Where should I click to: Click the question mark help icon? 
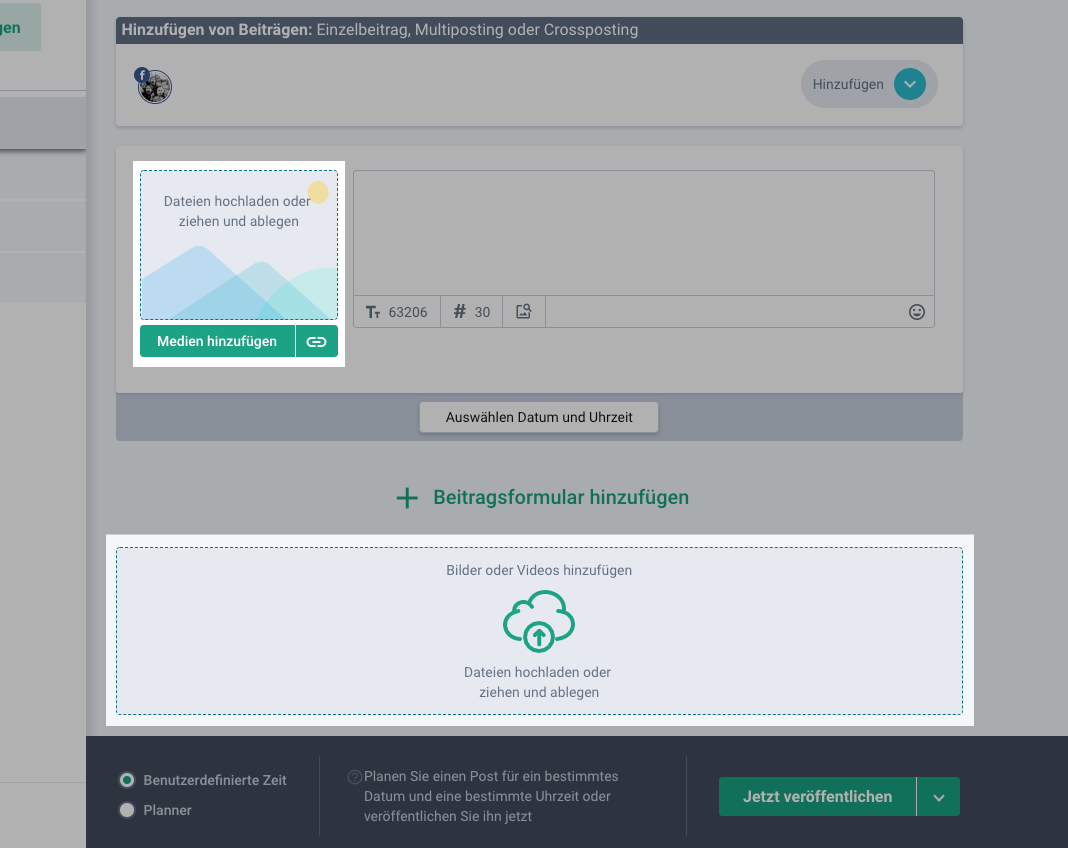click(354, 777)
